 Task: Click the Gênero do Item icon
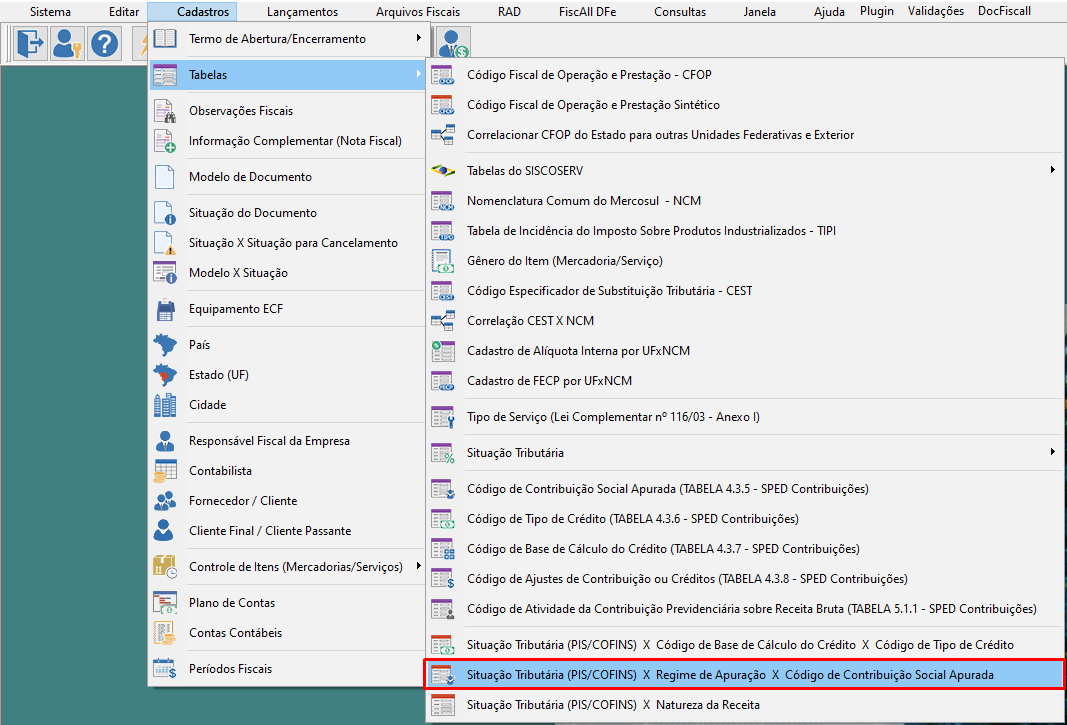point(442,261)
